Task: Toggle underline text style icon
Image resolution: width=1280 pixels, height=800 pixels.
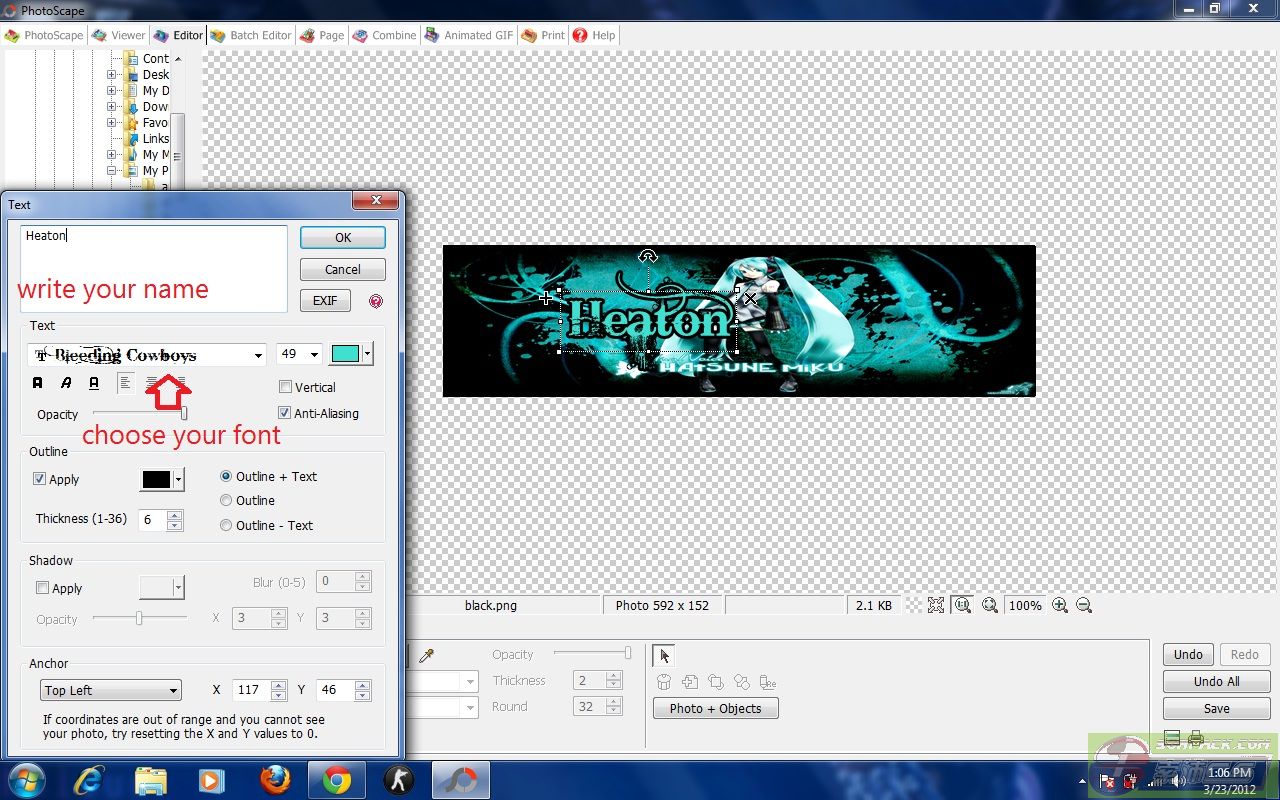Action: tap(94, 382)
